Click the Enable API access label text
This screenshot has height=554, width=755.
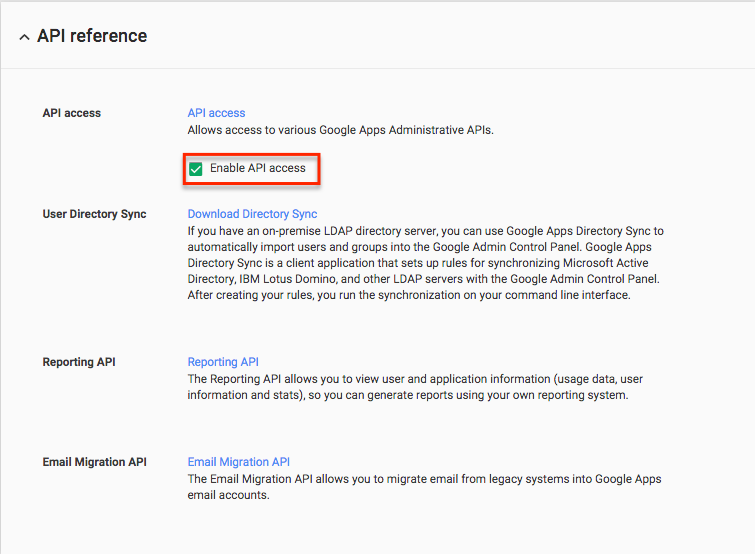tap(258, 168)
